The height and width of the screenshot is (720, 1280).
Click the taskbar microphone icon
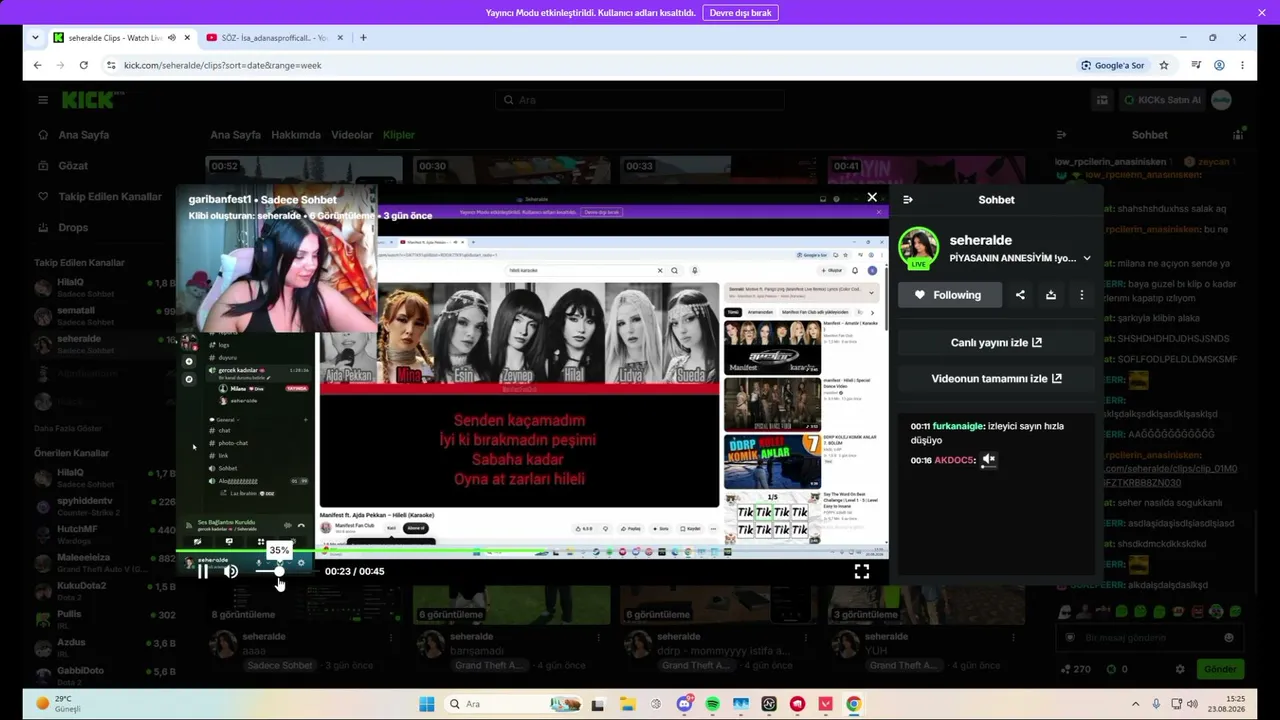coord(1157,704)
